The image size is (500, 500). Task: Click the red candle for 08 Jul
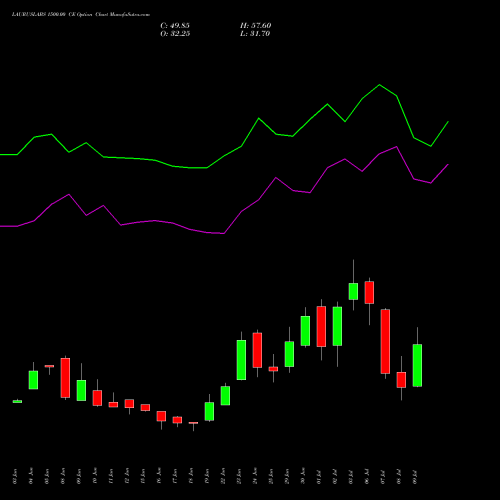pyautogui.click(x=401, y=380)
